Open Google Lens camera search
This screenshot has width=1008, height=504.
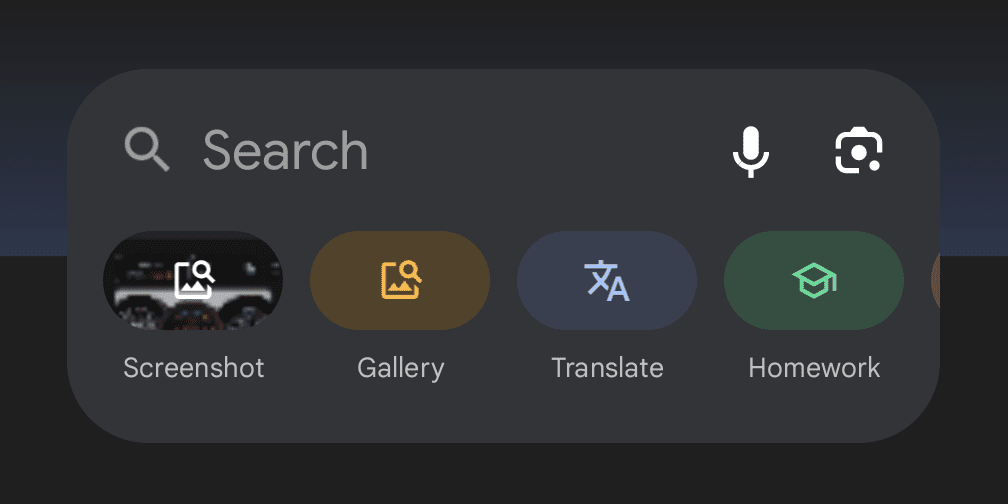click(859, 152)
